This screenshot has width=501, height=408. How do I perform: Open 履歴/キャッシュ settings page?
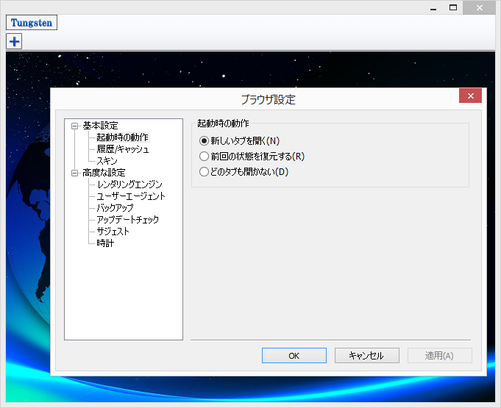coord(123,149)
